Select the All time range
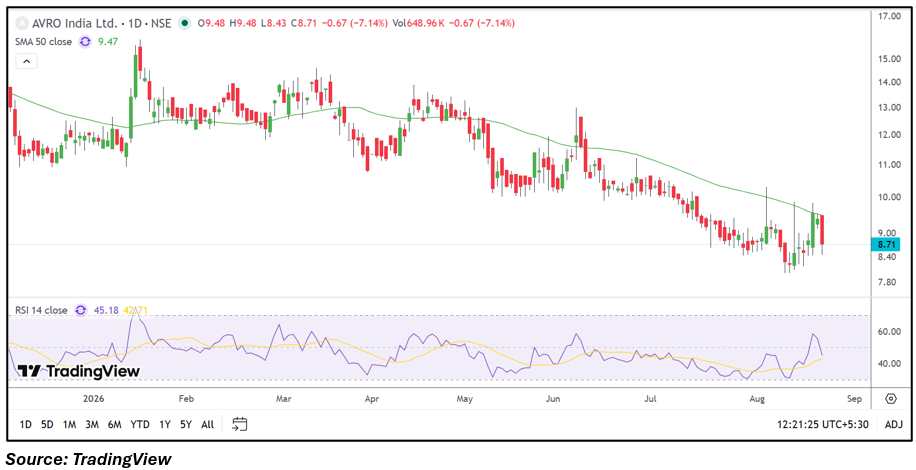Image resolution: width=916 pixels, height=470 pixels. 207,424
